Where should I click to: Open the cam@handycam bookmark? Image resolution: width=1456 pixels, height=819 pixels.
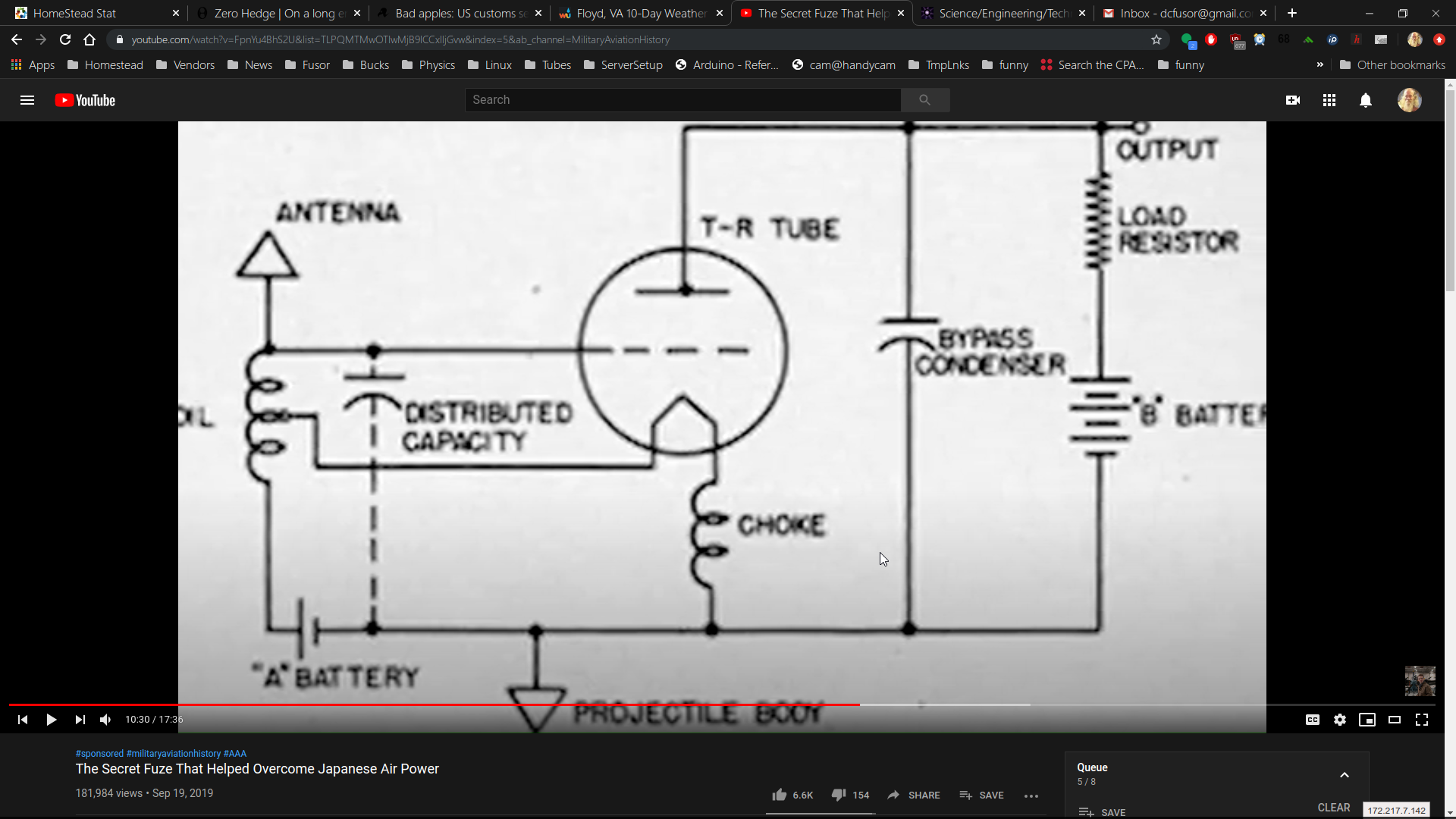coord(844,65)
